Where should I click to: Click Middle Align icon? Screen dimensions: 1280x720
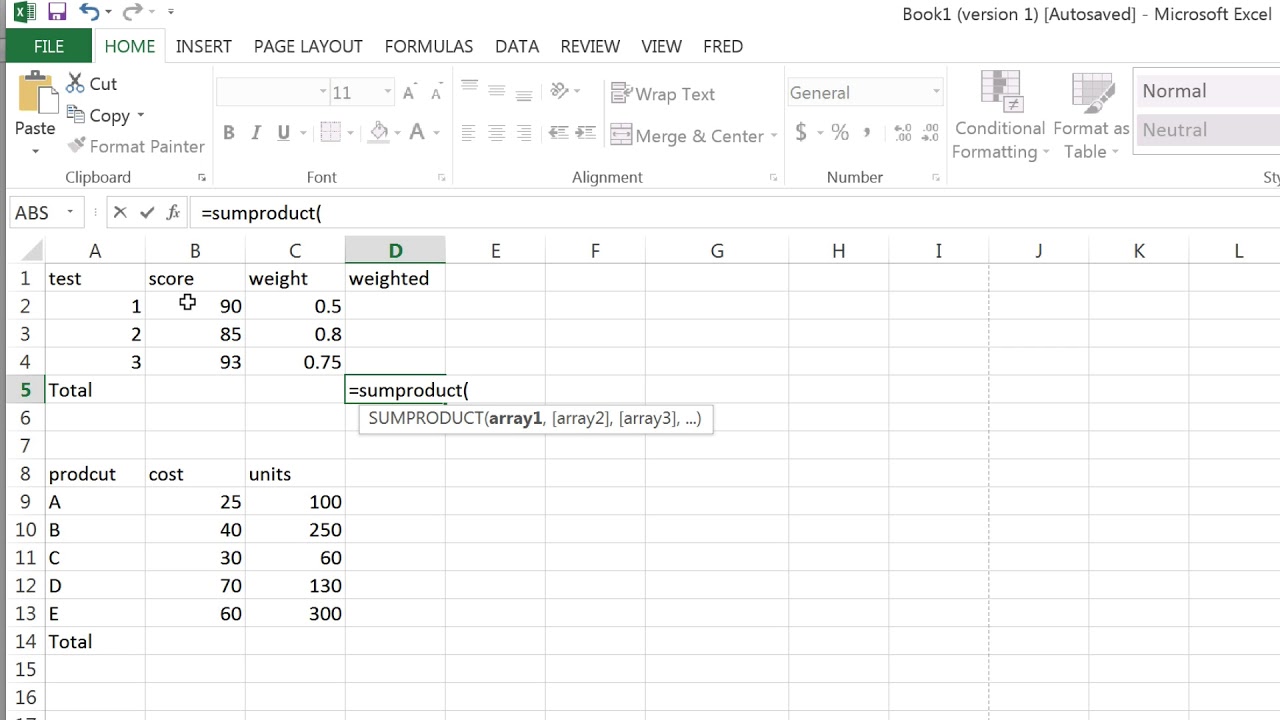pos(496,91)
